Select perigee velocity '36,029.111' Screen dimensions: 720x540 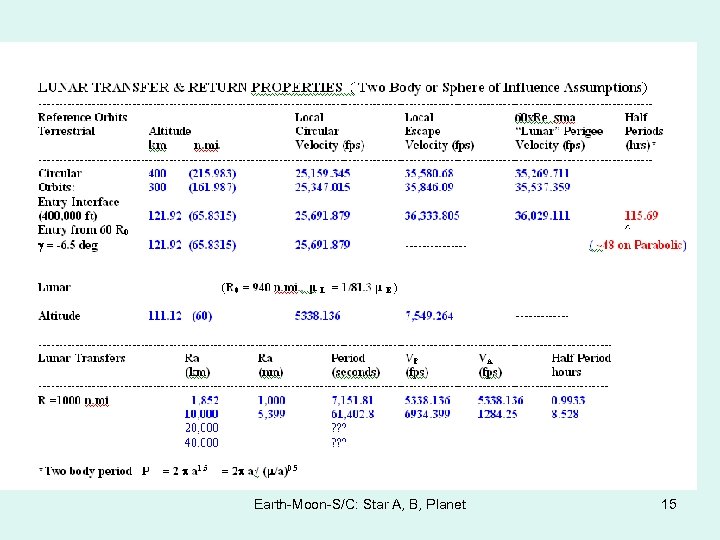pyautogui.click(x=542, y=216)
